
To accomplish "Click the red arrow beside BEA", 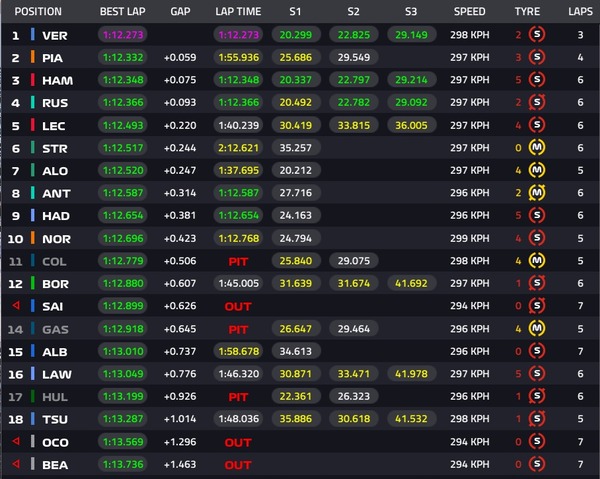I will coord(14,464).
